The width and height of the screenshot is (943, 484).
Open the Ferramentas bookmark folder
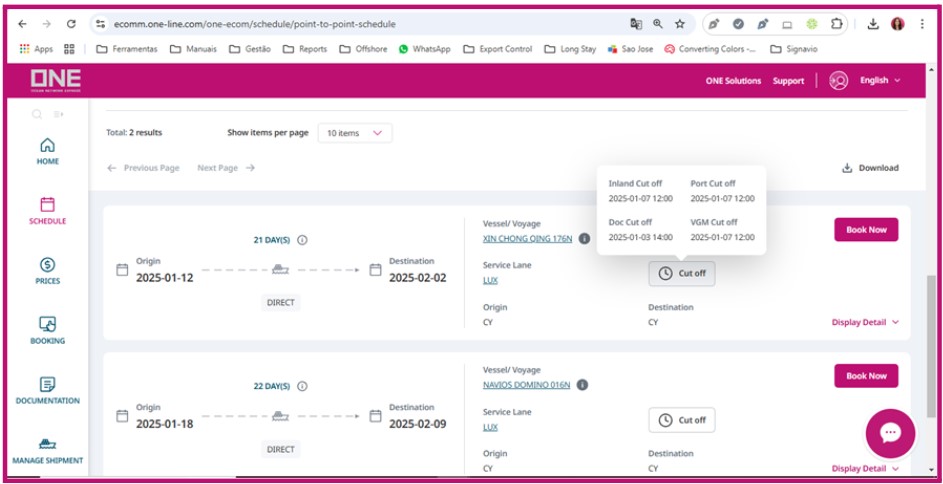pyautogui.click(x=127, y=49)
